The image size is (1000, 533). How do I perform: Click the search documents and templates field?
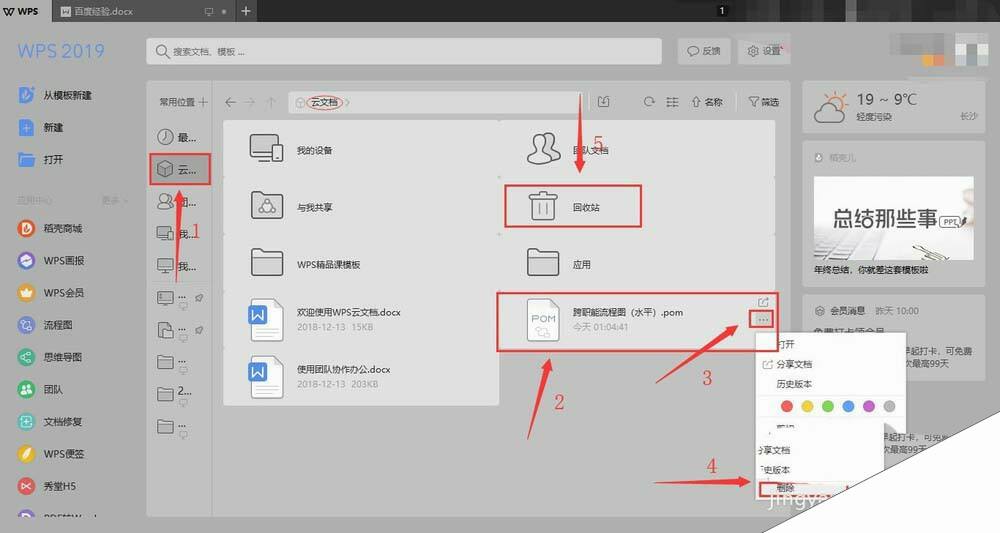click(404, 51)
